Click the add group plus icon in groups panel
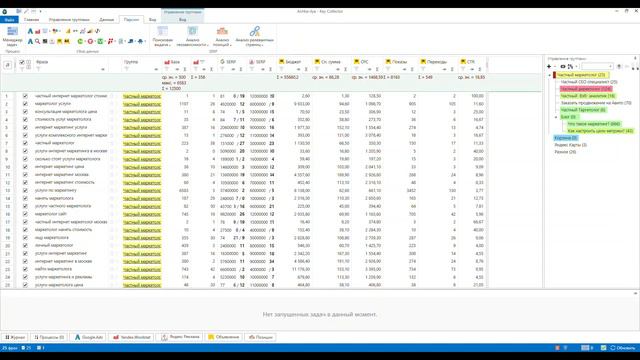This screenshot has width=640, height=360. coord(549,67)
